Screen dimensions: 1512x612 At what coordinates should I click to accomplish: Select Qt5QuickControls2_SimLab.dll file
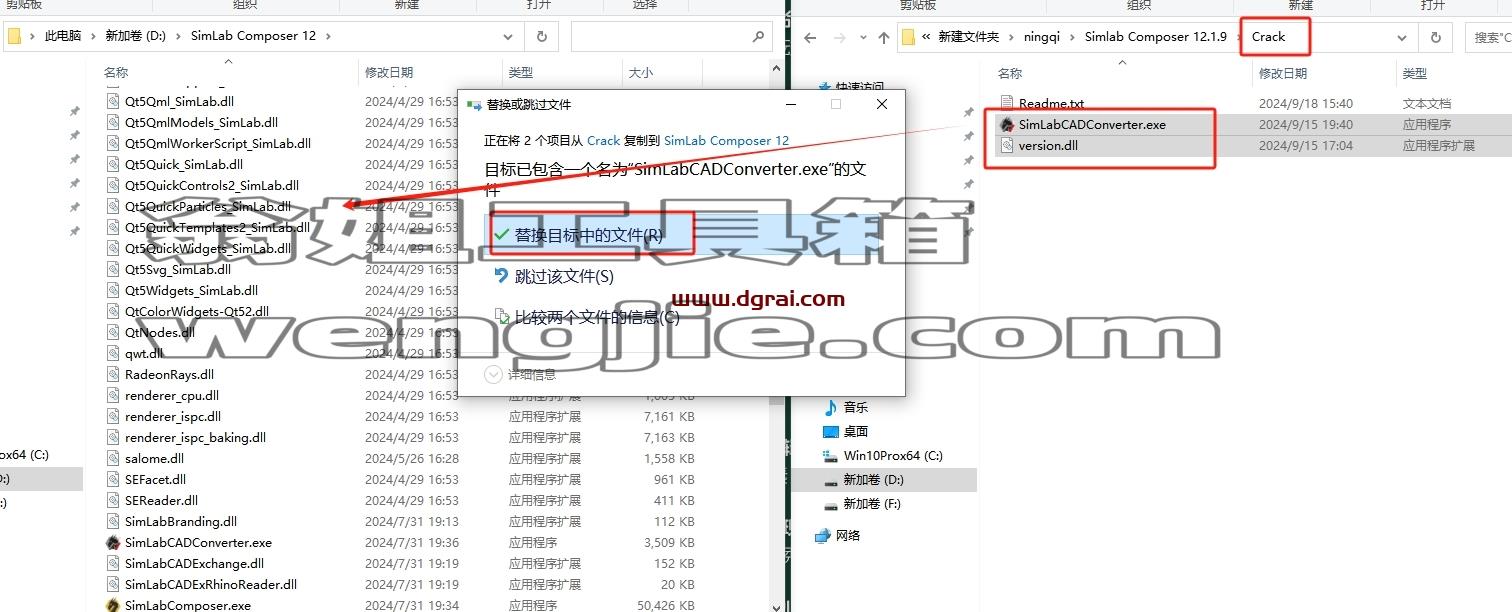pos(211,186)
